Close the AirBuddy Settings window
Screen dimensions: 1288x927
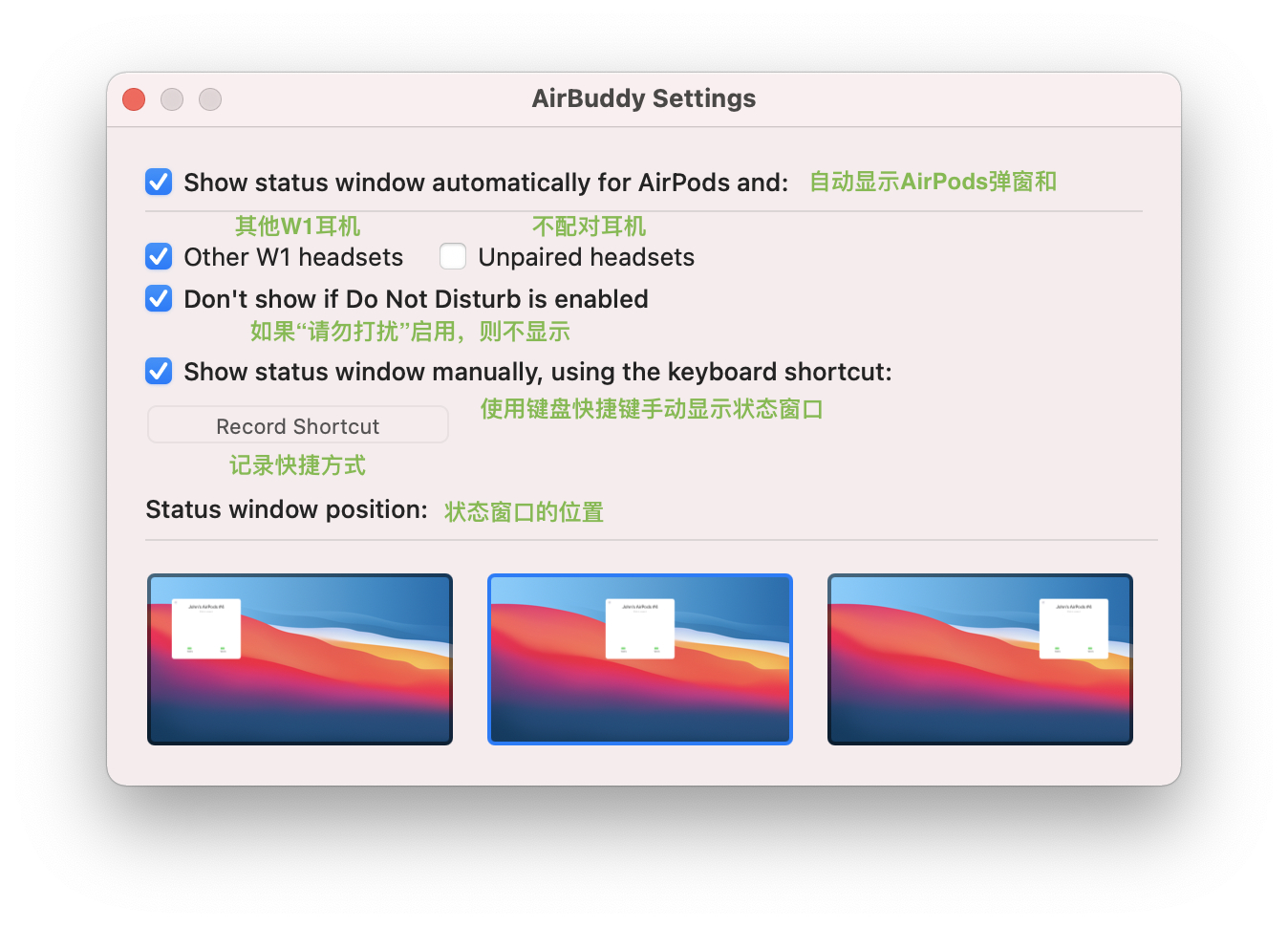(x=134, y=99)
